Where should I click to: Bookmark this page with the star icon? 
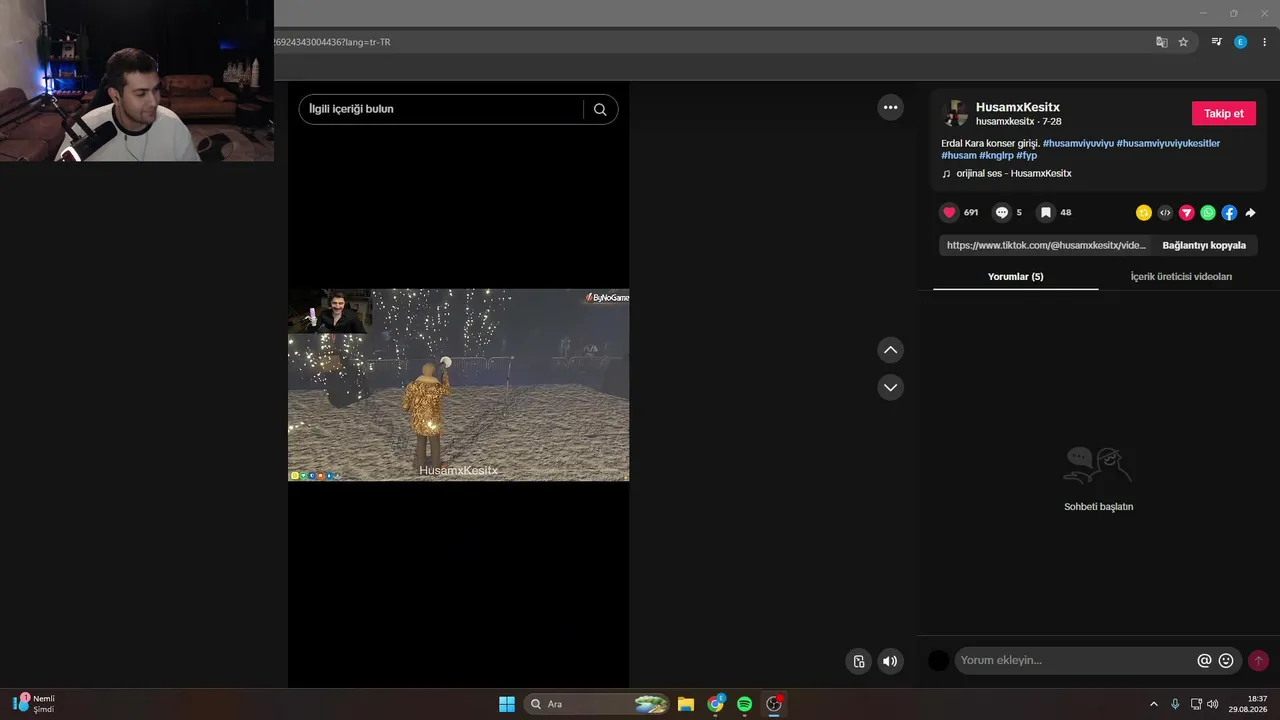tap(1183, 42)
